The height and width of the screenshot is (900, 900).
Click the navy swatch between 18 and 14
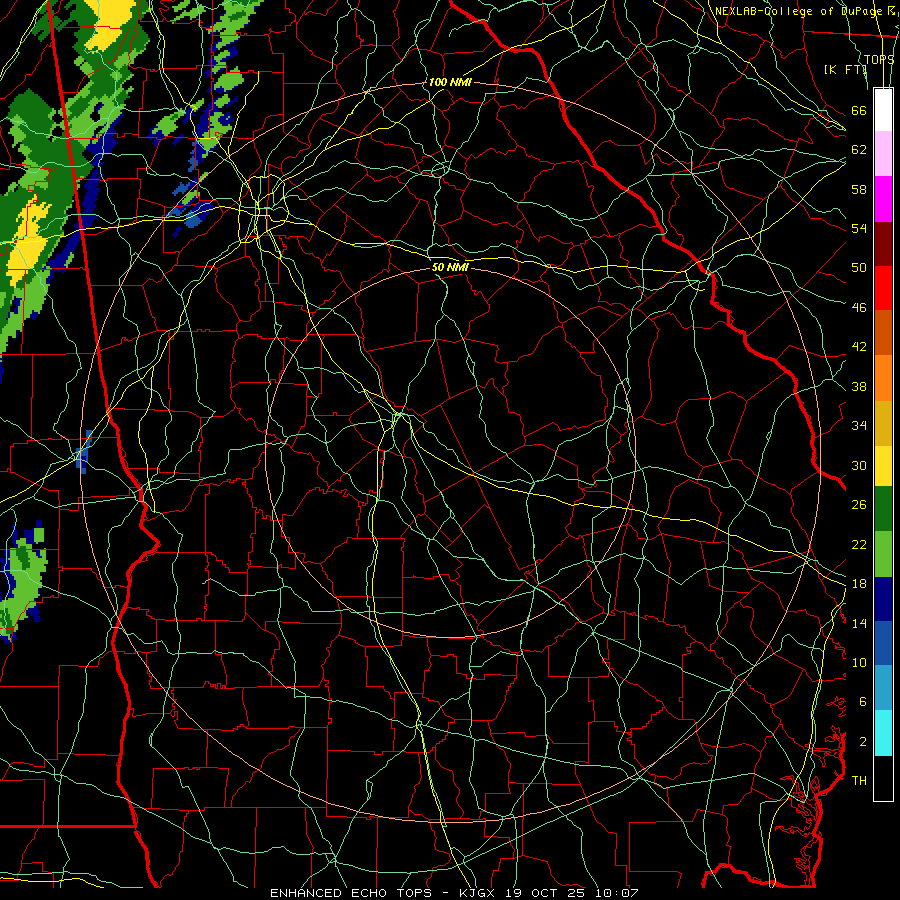(x=883, y=599)
